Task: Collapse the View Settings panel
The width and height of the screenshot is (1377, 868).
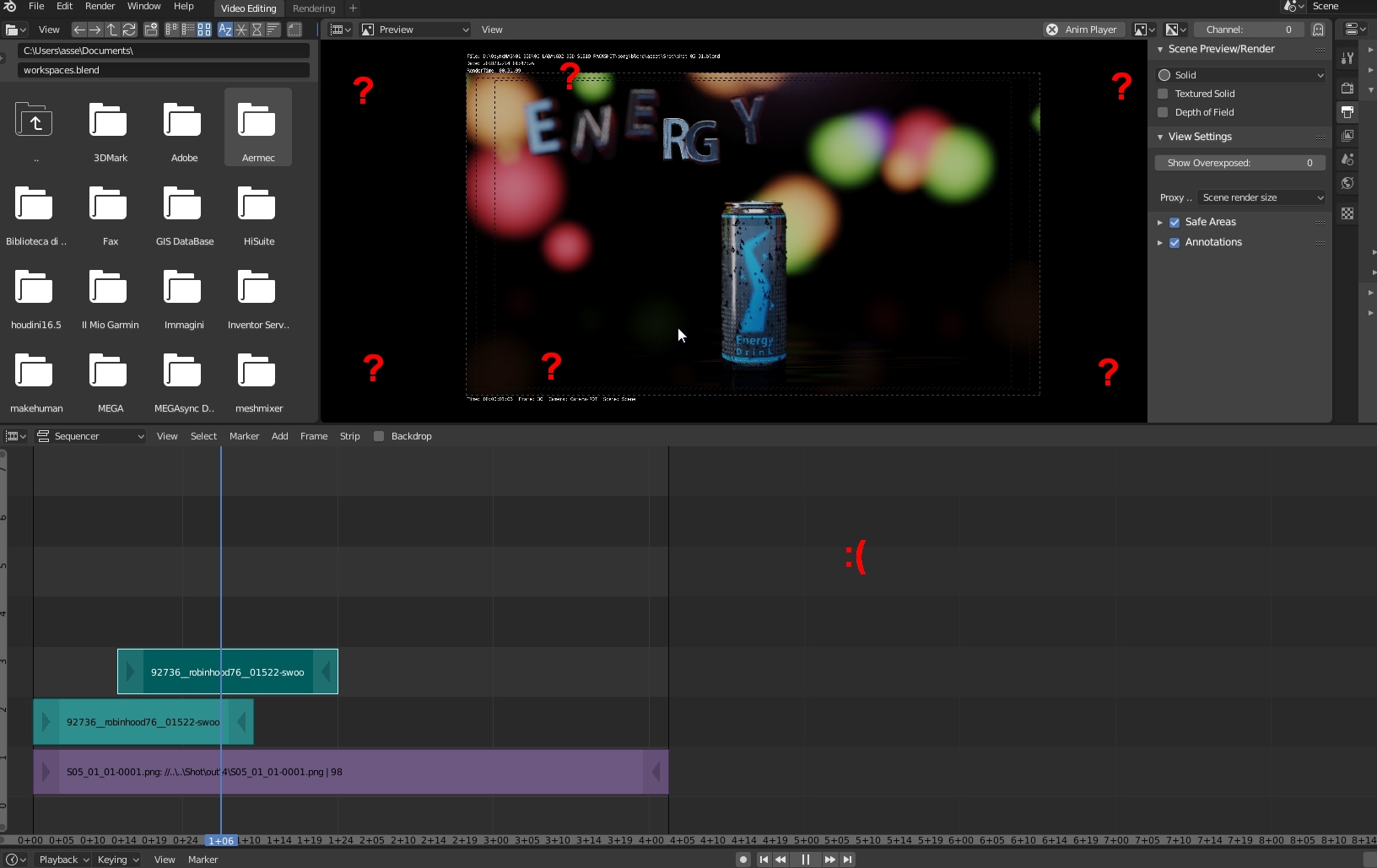Action: coord(1160,137)
